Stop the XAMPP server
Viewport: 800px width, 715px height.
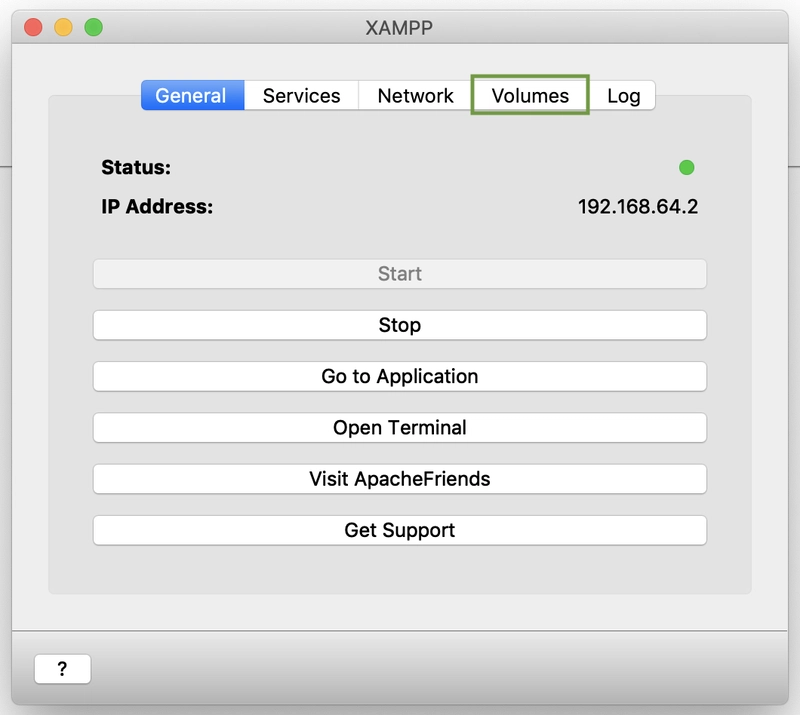pyautogui.click(x=399, y=325)
